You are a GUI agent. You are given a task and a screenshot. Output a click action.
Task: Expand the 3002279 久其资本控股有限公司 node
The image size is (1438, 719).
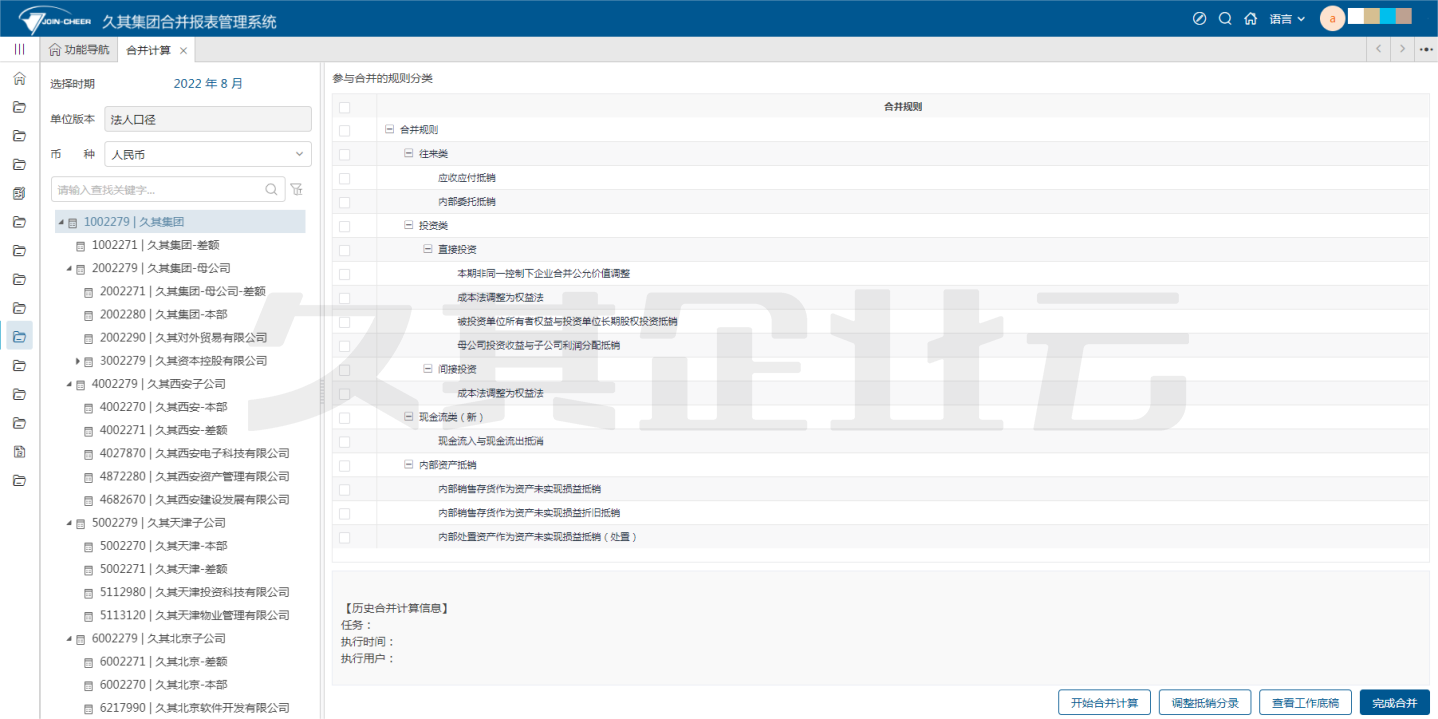pos(78,361)
